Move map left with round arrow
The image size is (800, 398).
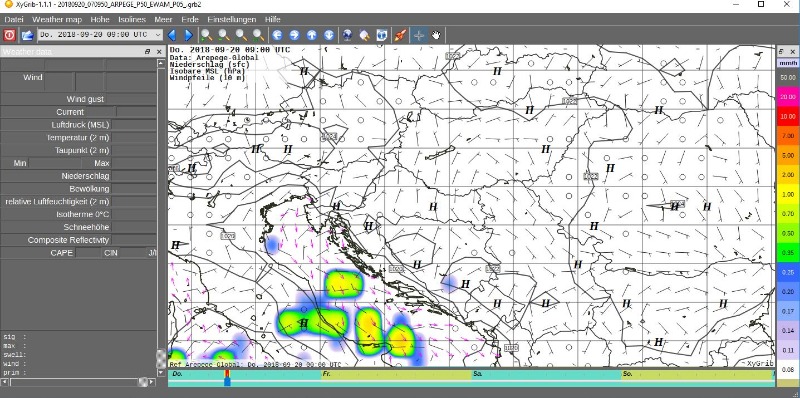pos(277,35)
